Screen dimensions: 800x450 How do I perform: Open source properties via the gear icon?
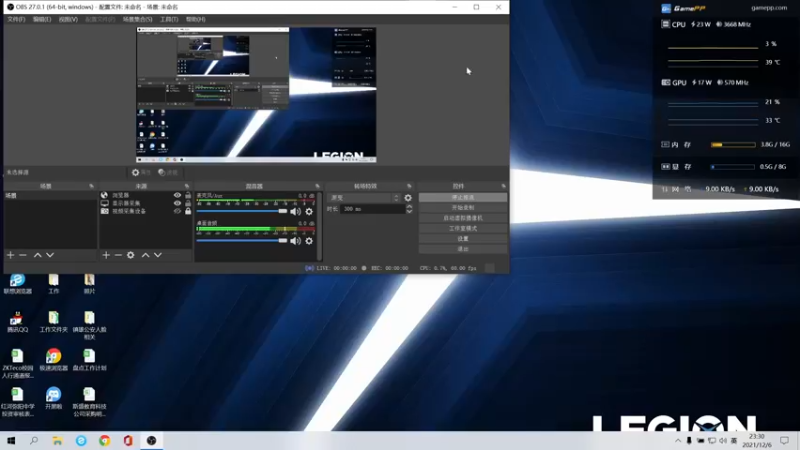click(131, 255)
